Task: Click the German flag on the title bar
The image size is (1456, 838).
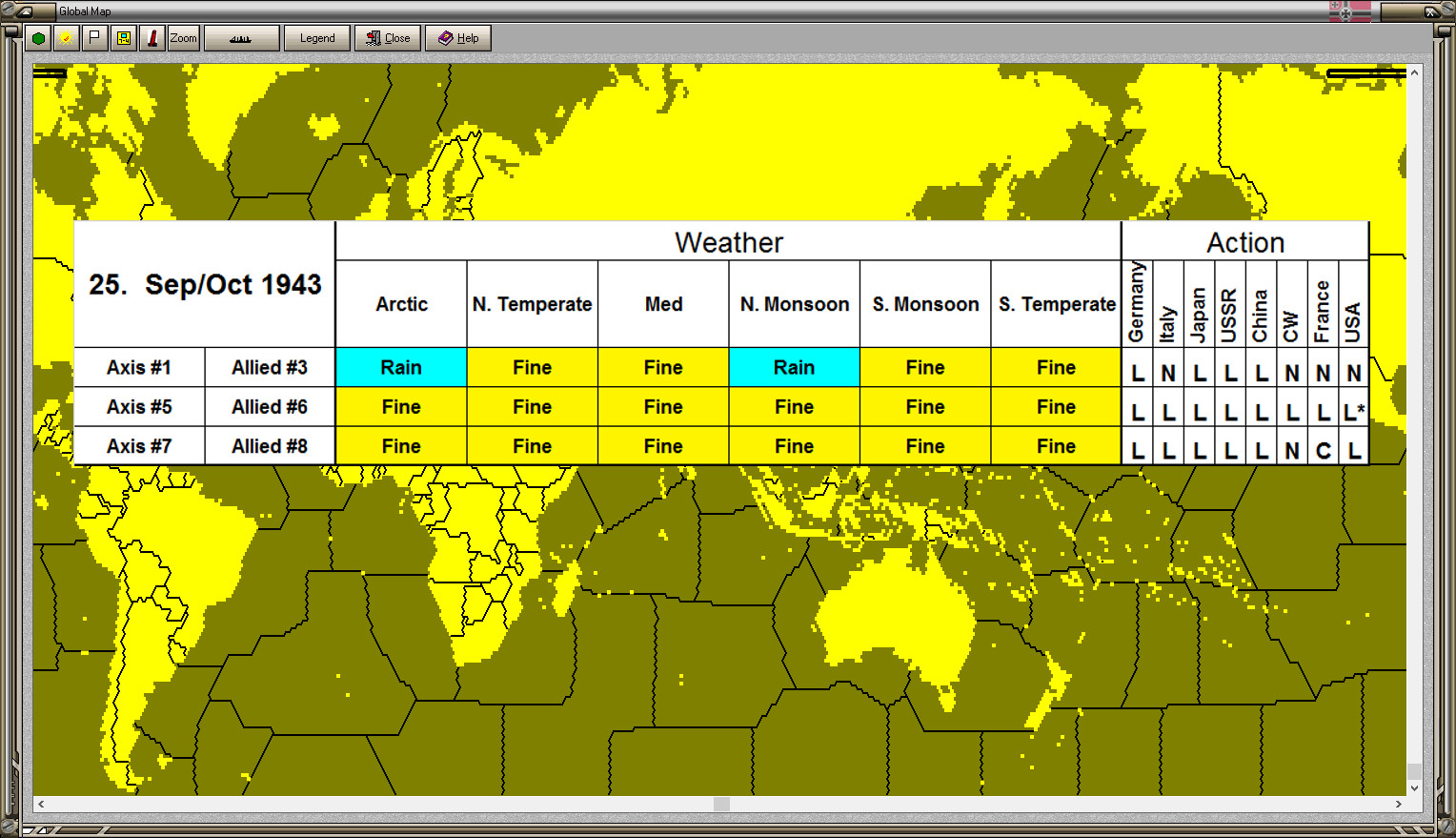Action: [1350, 10]
